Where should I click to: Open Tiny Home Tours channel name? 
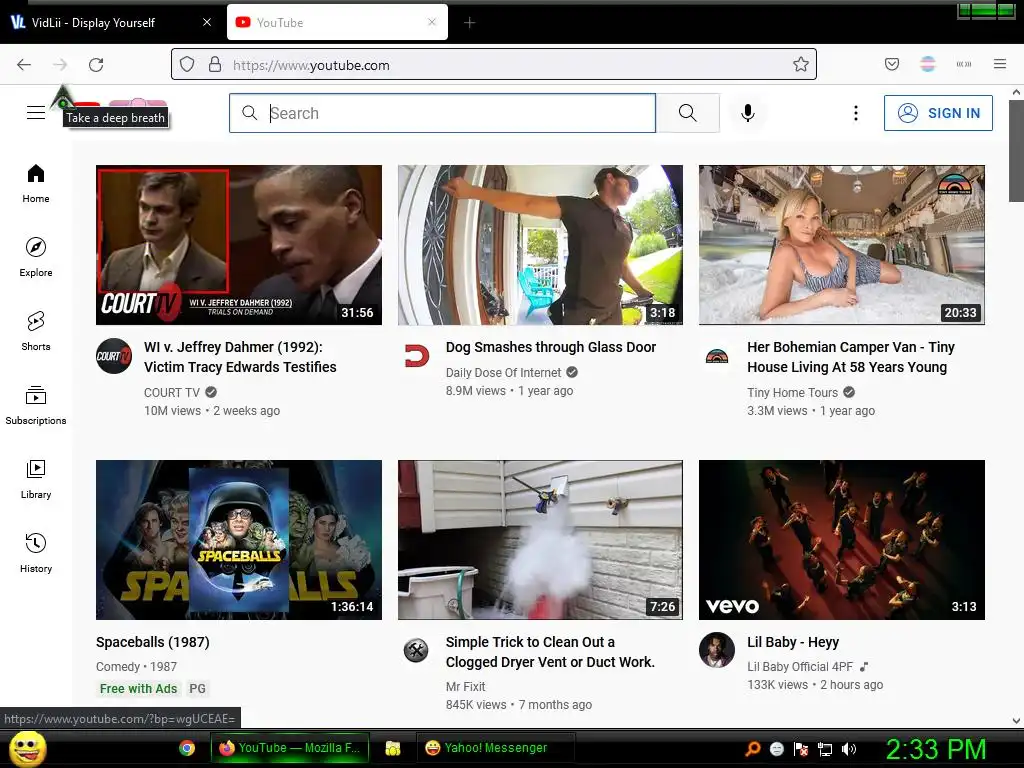pyautogui.click(x=792, y=392)
